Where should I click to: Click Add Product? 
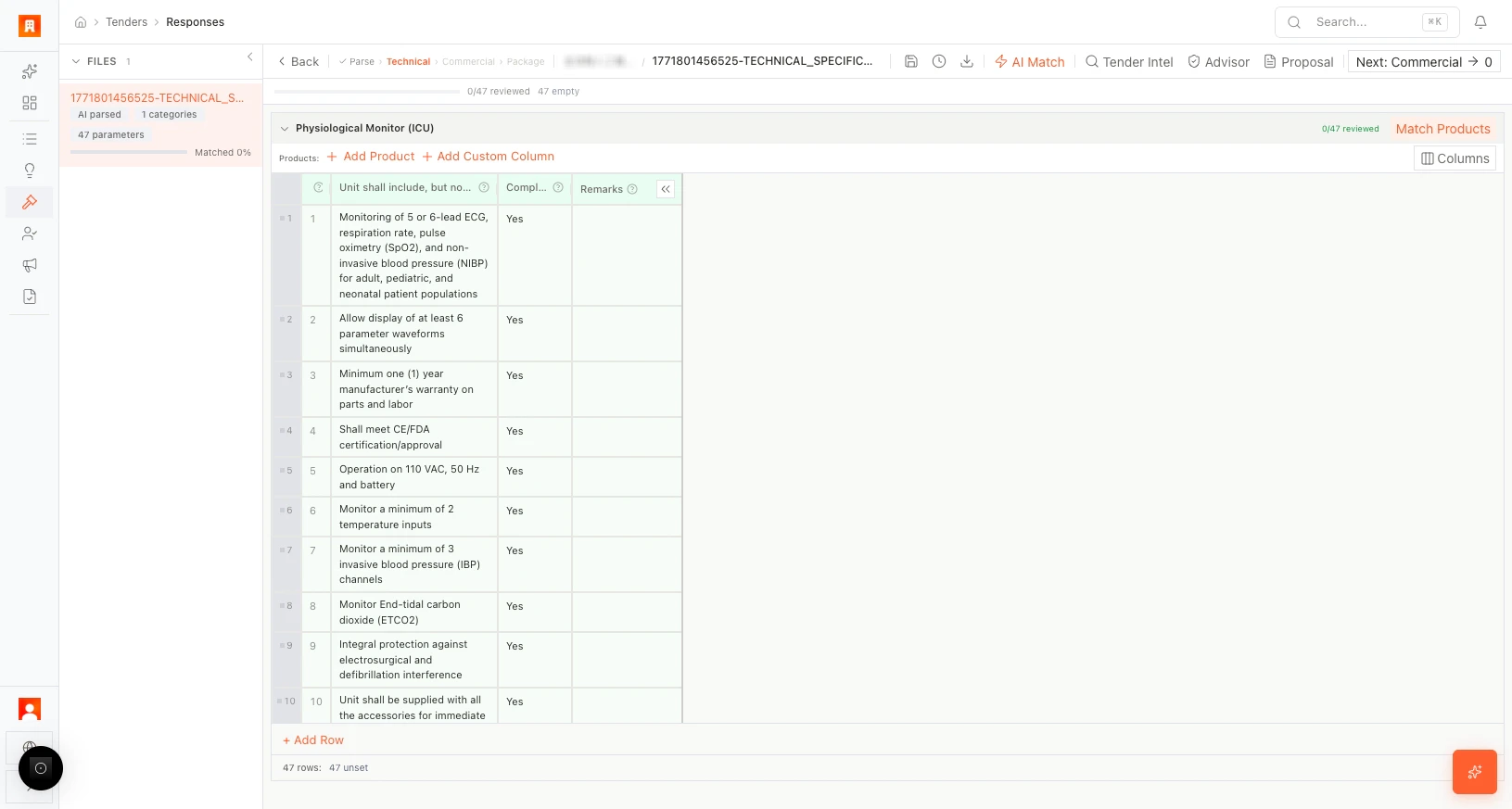click(371, 157)
